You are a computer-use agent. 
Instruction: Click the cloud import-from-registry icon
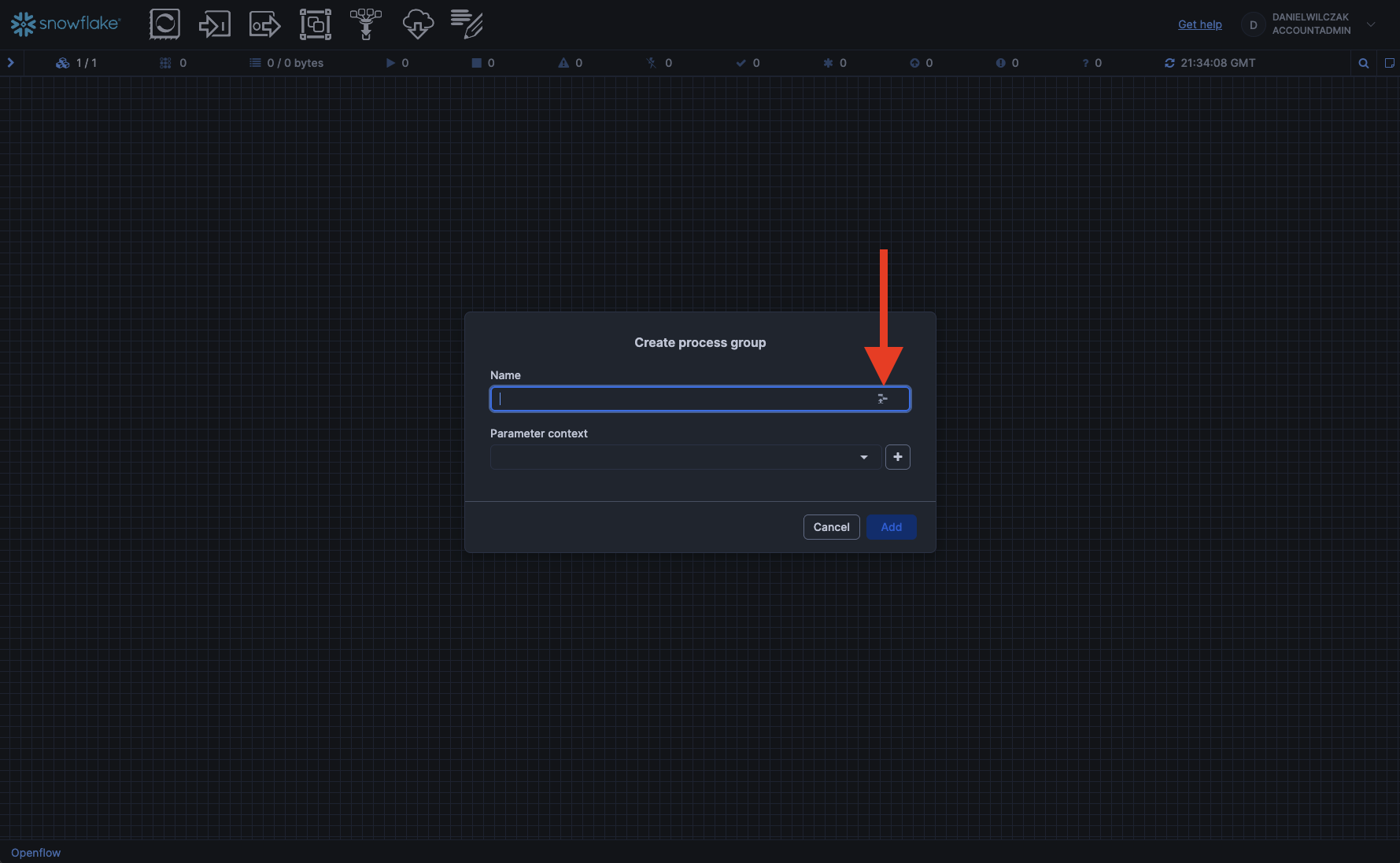pyautogui.click(x=417, y=24)
